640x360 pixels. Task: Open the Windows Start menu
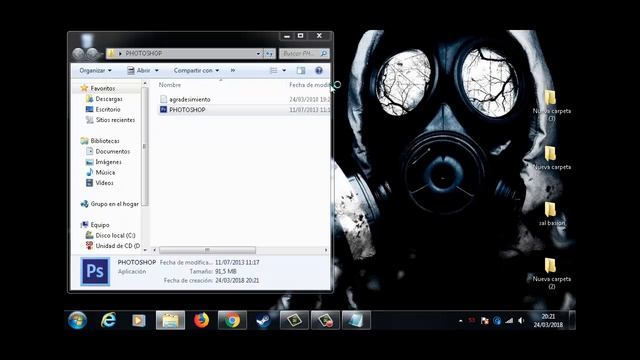pyautogui.click(x=78, y=320)
